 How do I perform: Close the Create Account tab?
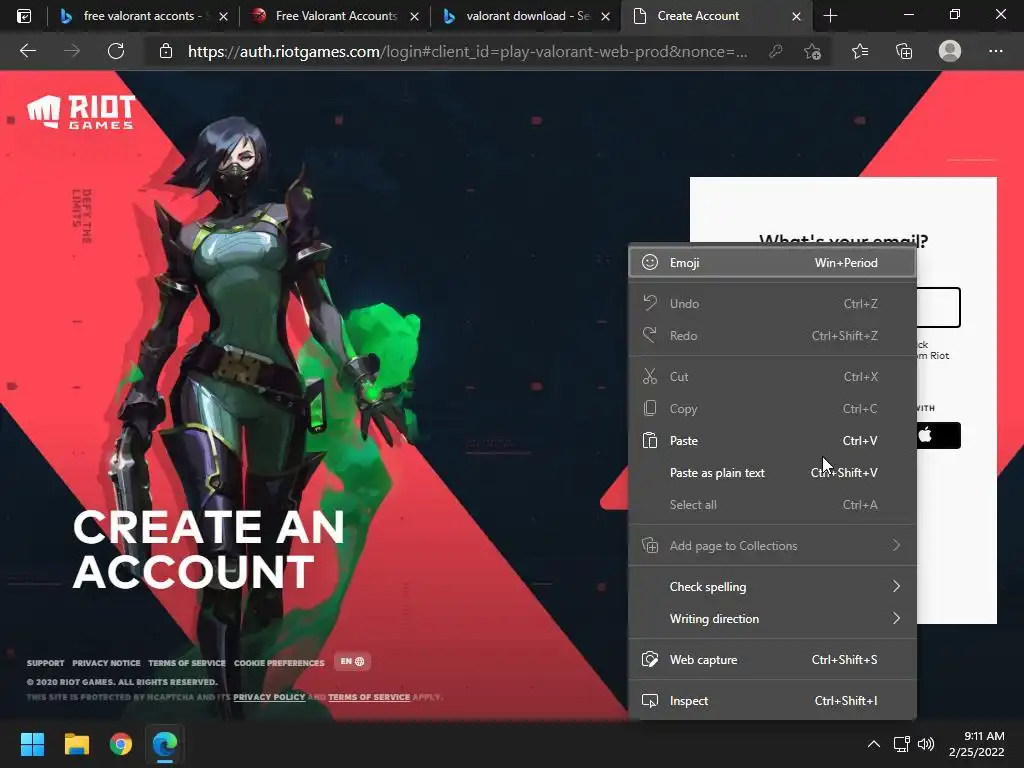click(796, 16)
